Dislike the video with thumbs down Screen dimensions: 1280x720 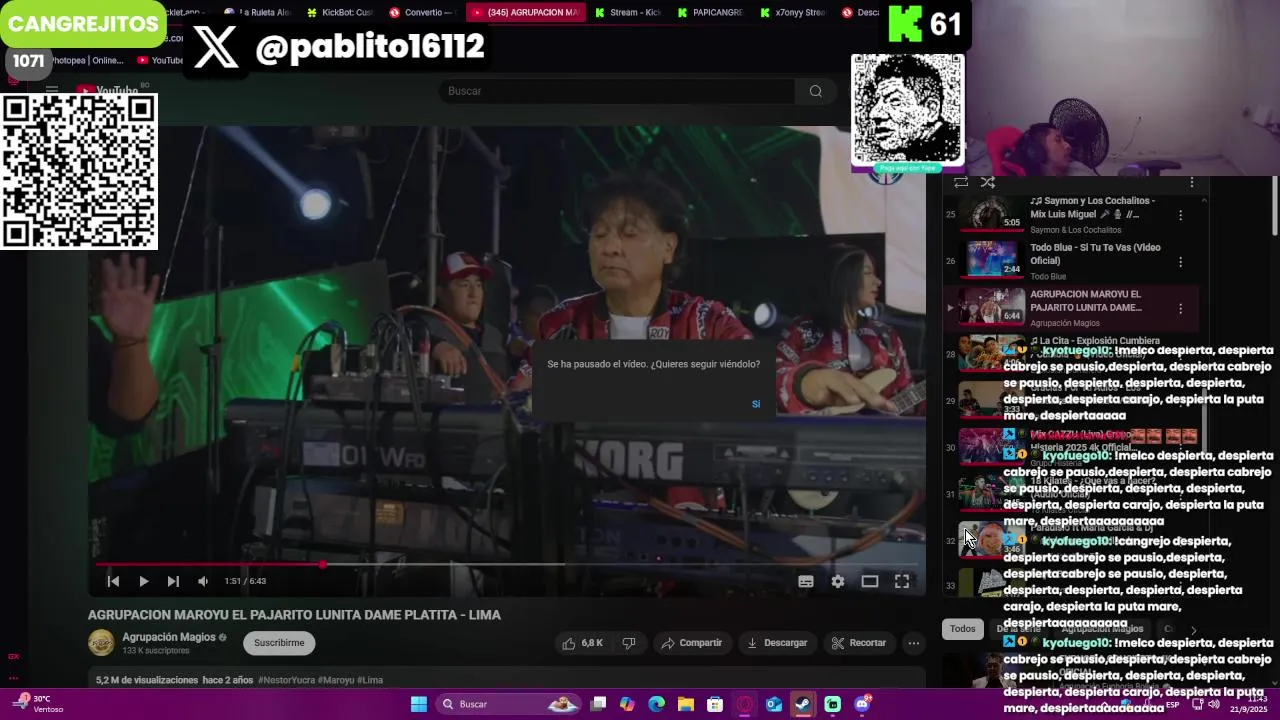point(629,643)
